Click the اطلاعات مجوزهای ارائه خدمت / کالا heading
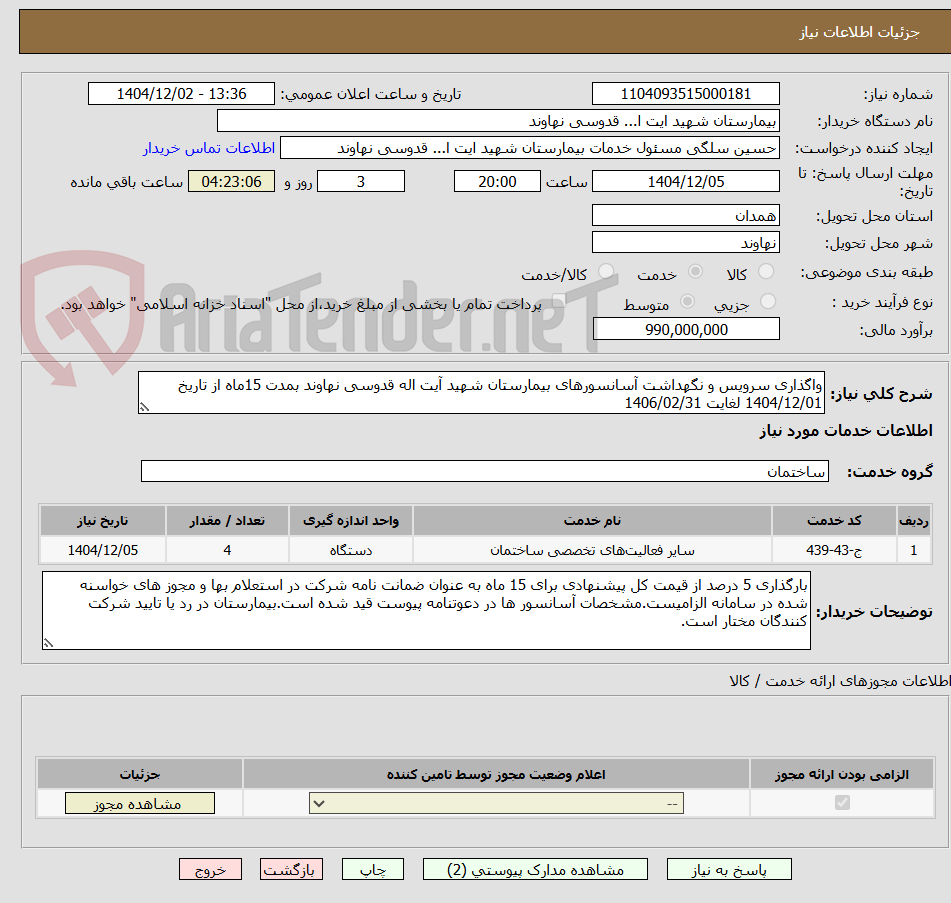This screenshot has height=903, width=951. 839,681
